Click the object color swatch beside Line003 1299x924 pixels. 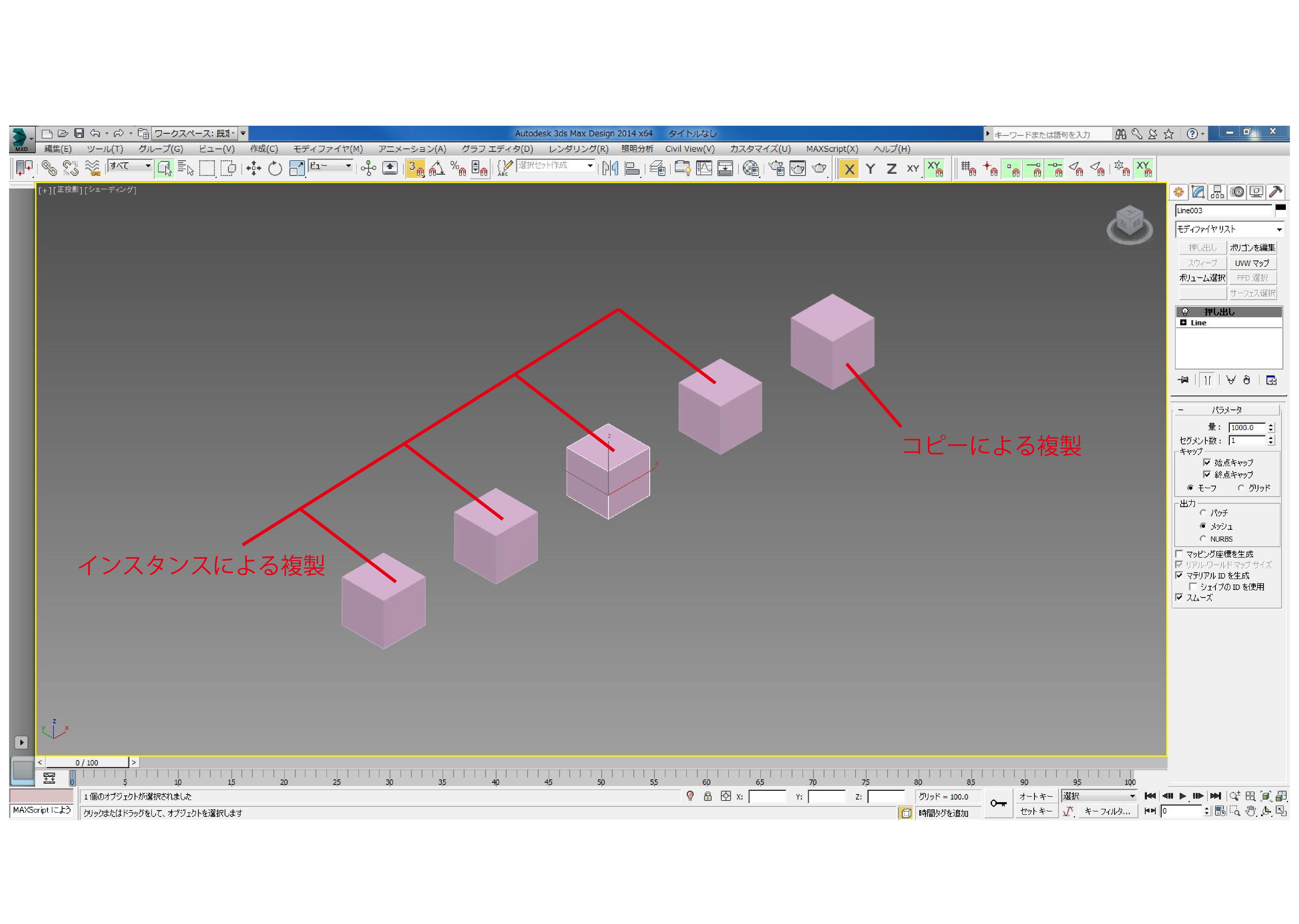click(x=1280, y=210)
